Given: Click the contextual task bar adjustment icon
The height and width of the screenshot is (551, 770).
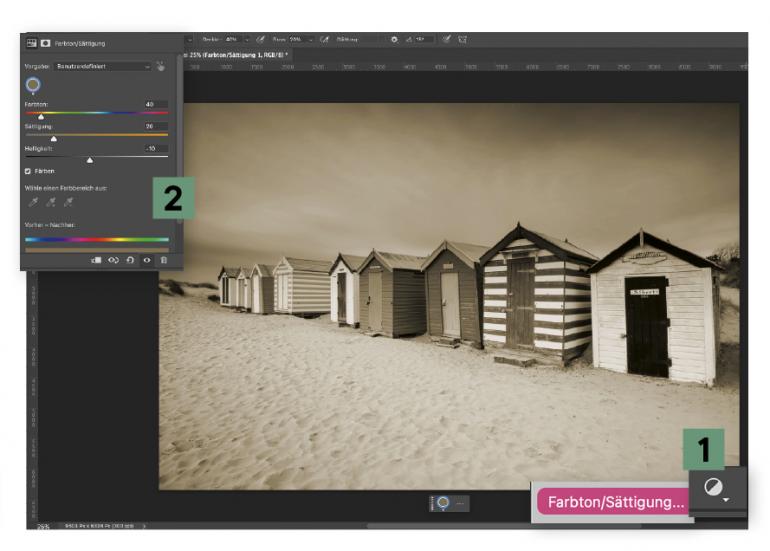Looking at the screenshot, I should [443, 503].
